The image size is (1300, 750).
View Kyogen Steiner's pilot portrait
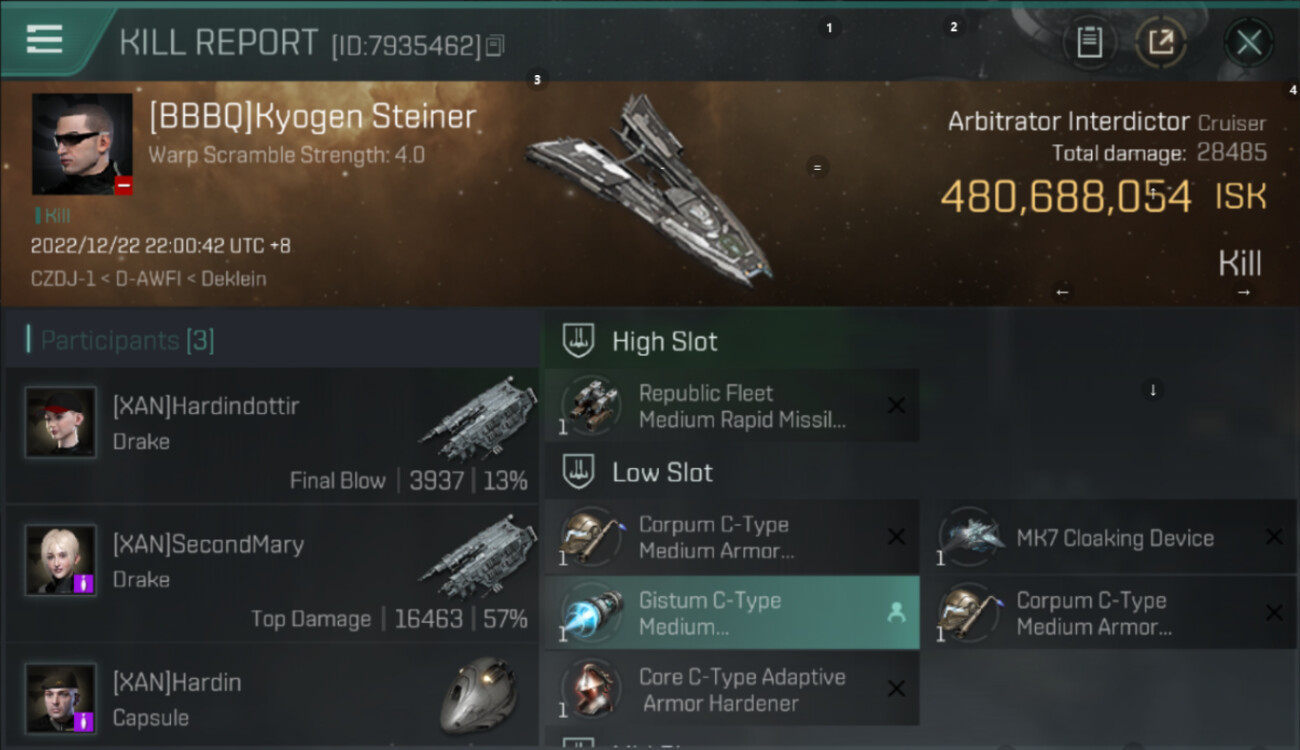(82, 144)
